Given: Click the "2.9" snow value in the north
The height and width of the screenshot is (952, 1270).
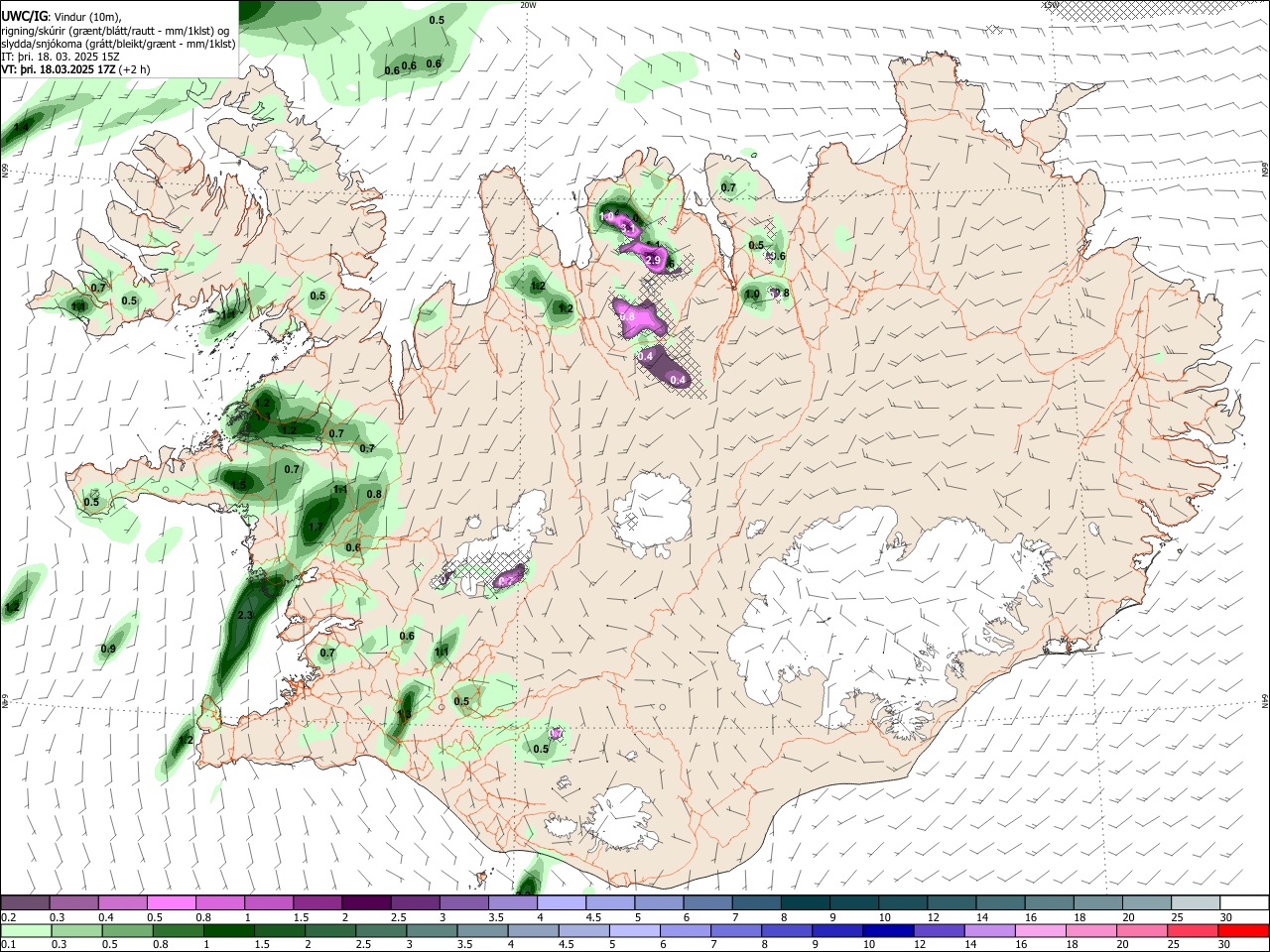Looking at the screenshot, I should click(x=653, y=260).
